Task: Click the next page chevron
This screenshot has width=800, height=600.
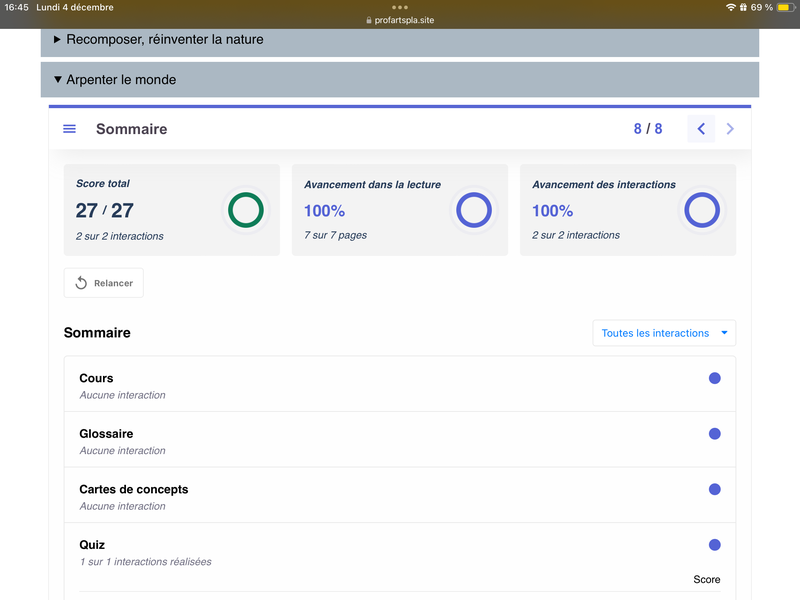Action: click(x=730, y=129)
